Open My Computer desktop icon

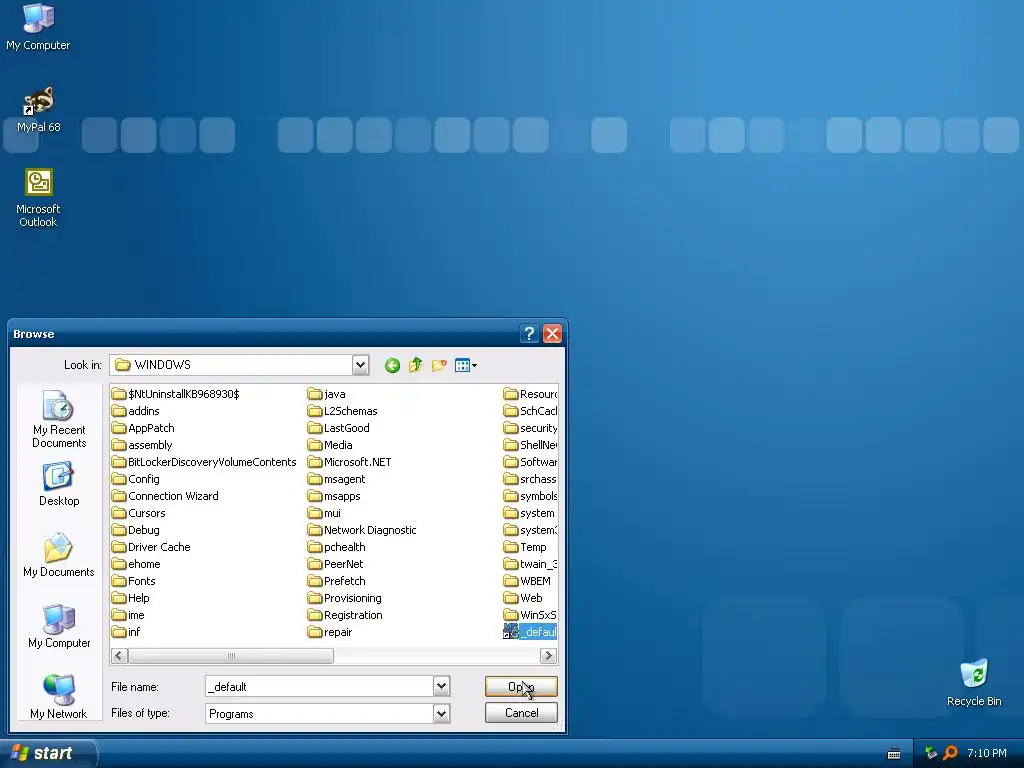(38, 27)
